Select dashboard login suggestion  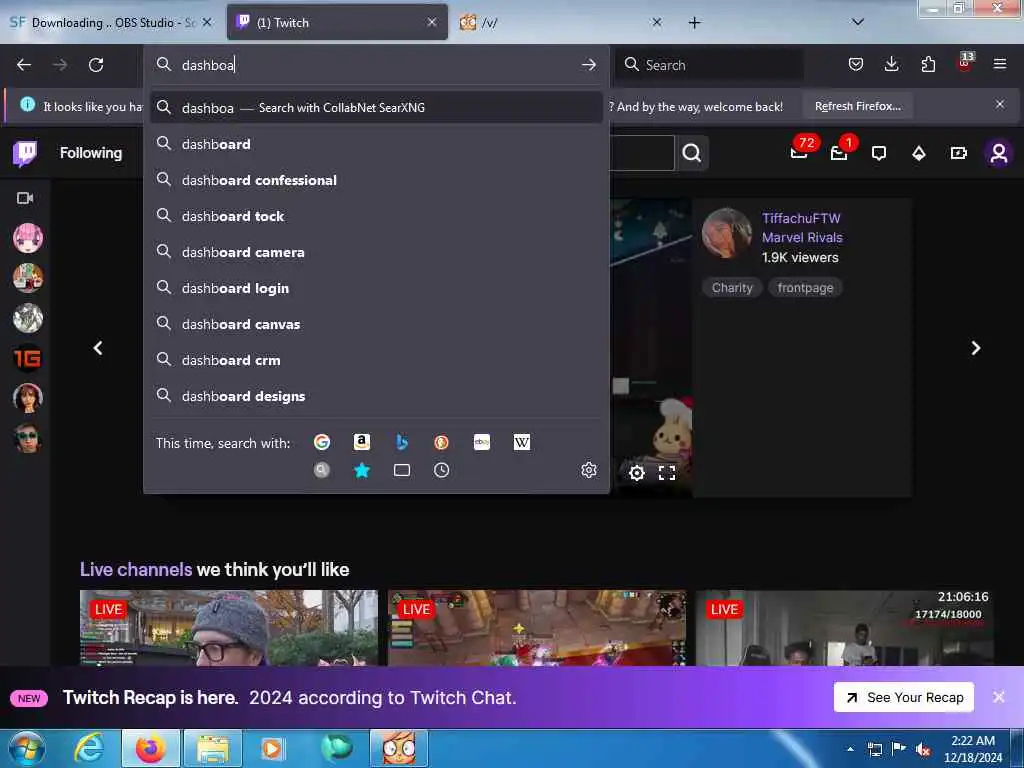pos(376,288)
